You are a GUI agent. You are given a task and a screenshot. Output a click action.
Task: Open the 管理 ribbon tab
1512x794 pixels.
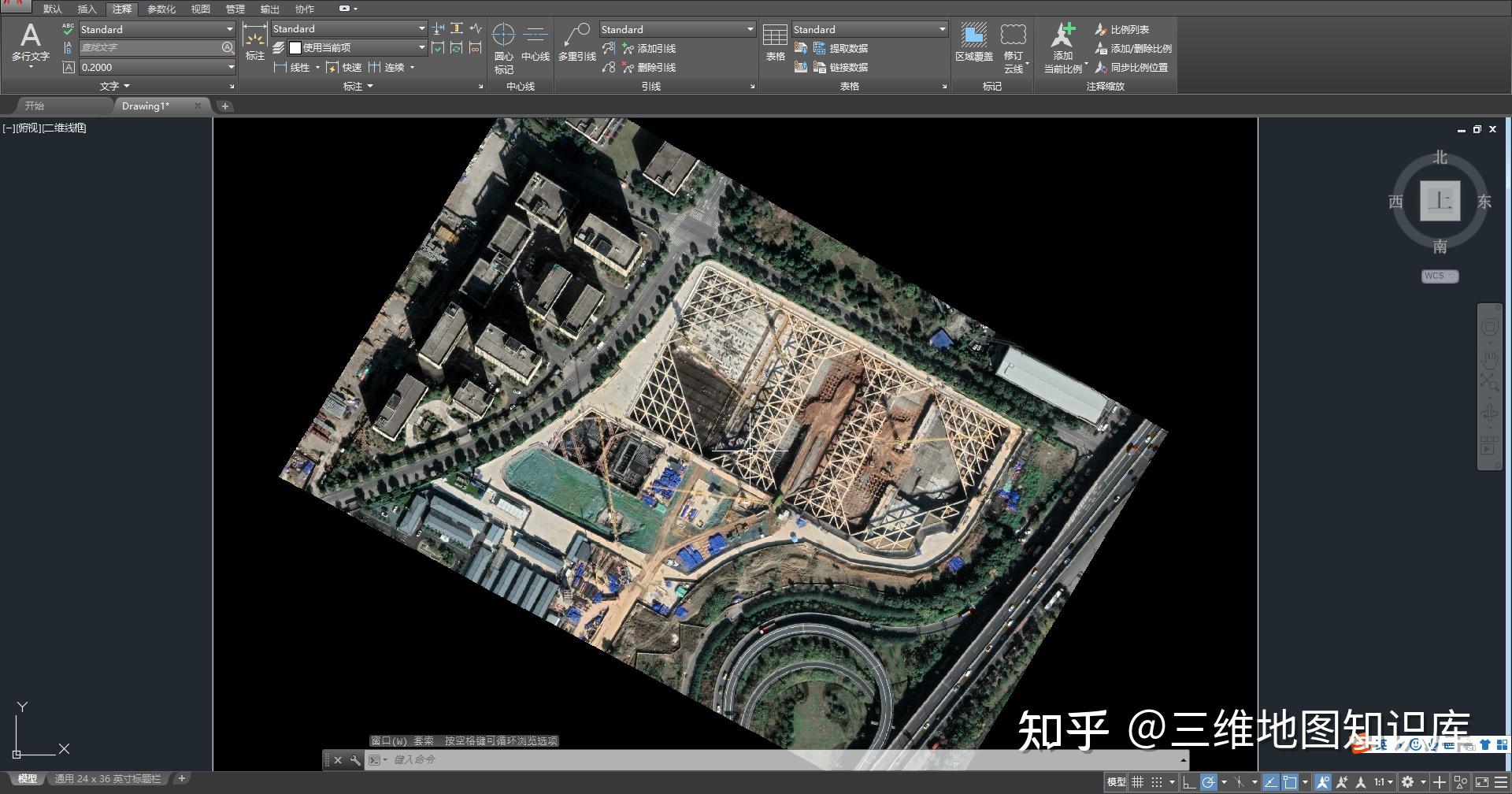point(235,9)
